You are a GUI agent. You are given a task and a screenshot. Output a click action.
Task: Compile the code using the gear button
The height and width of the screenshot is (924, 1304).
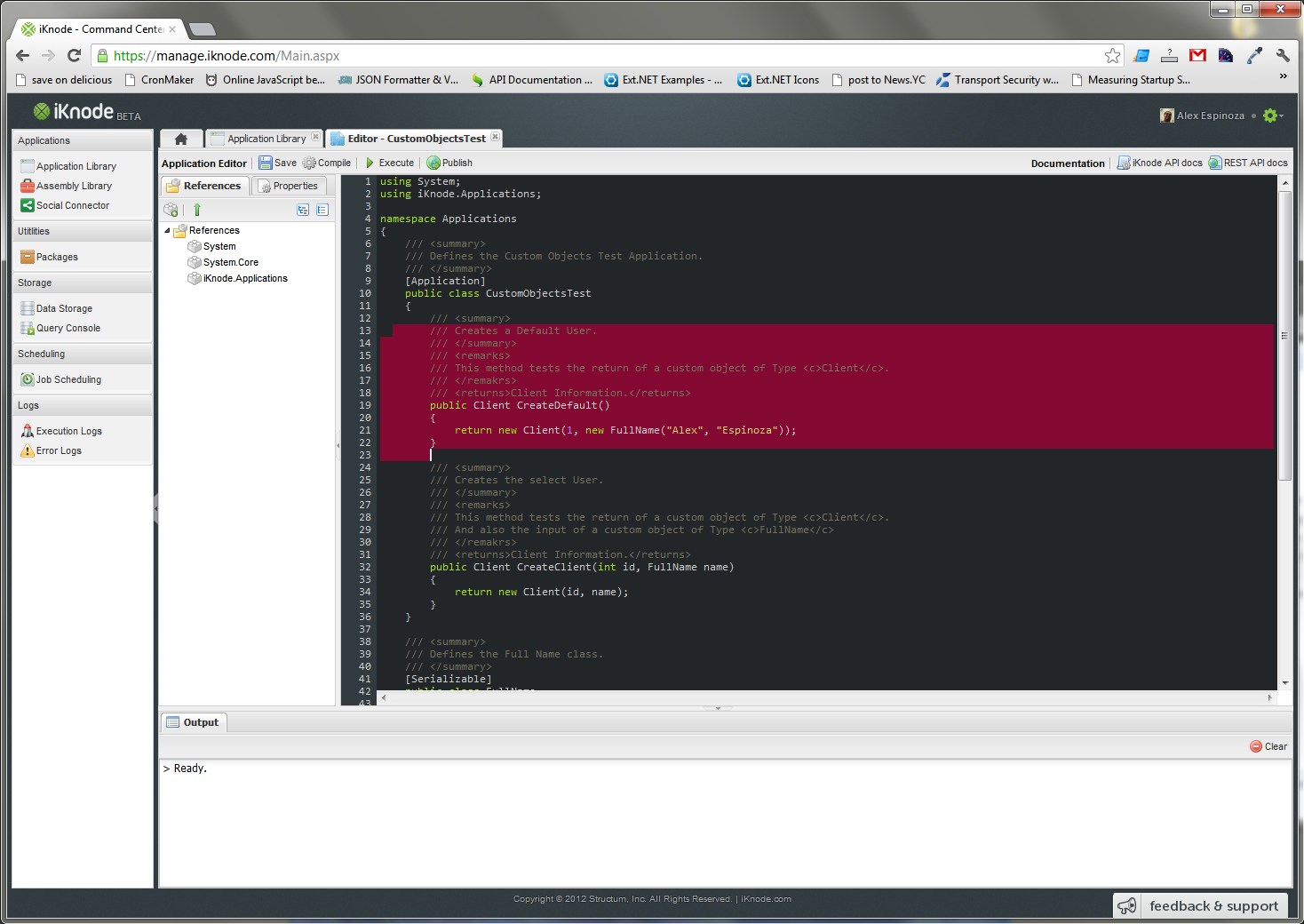327,163
